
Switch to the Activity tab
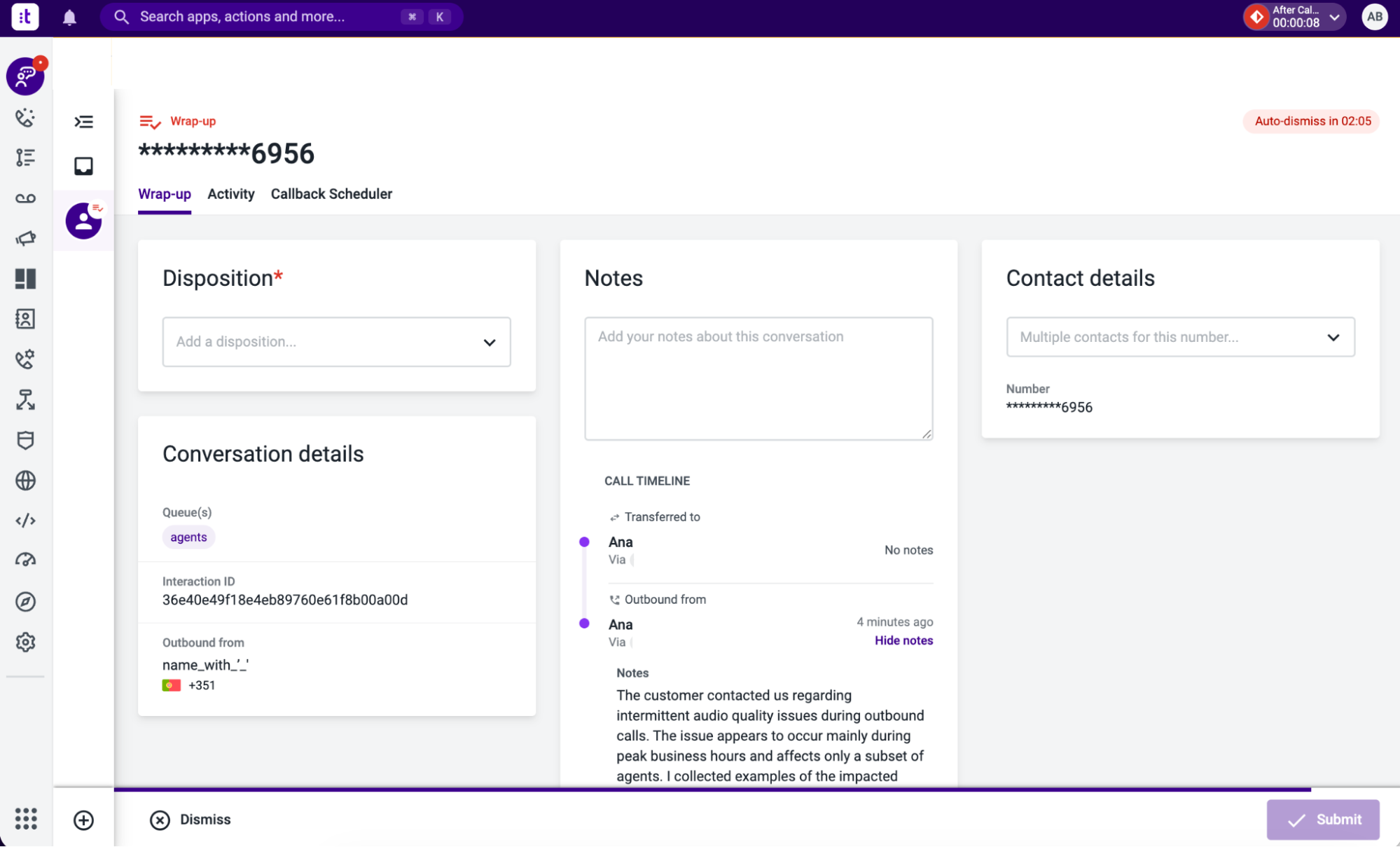point(230,194)
